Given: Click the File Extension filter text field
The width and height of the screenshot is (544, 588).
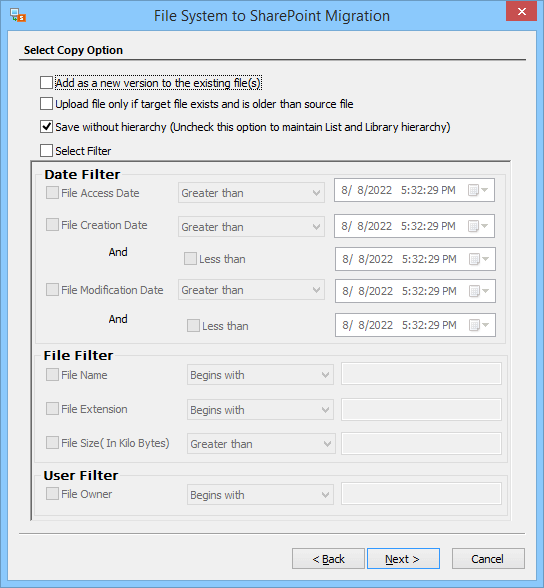Looking at the screenshot, I should (x=421, y=410).
